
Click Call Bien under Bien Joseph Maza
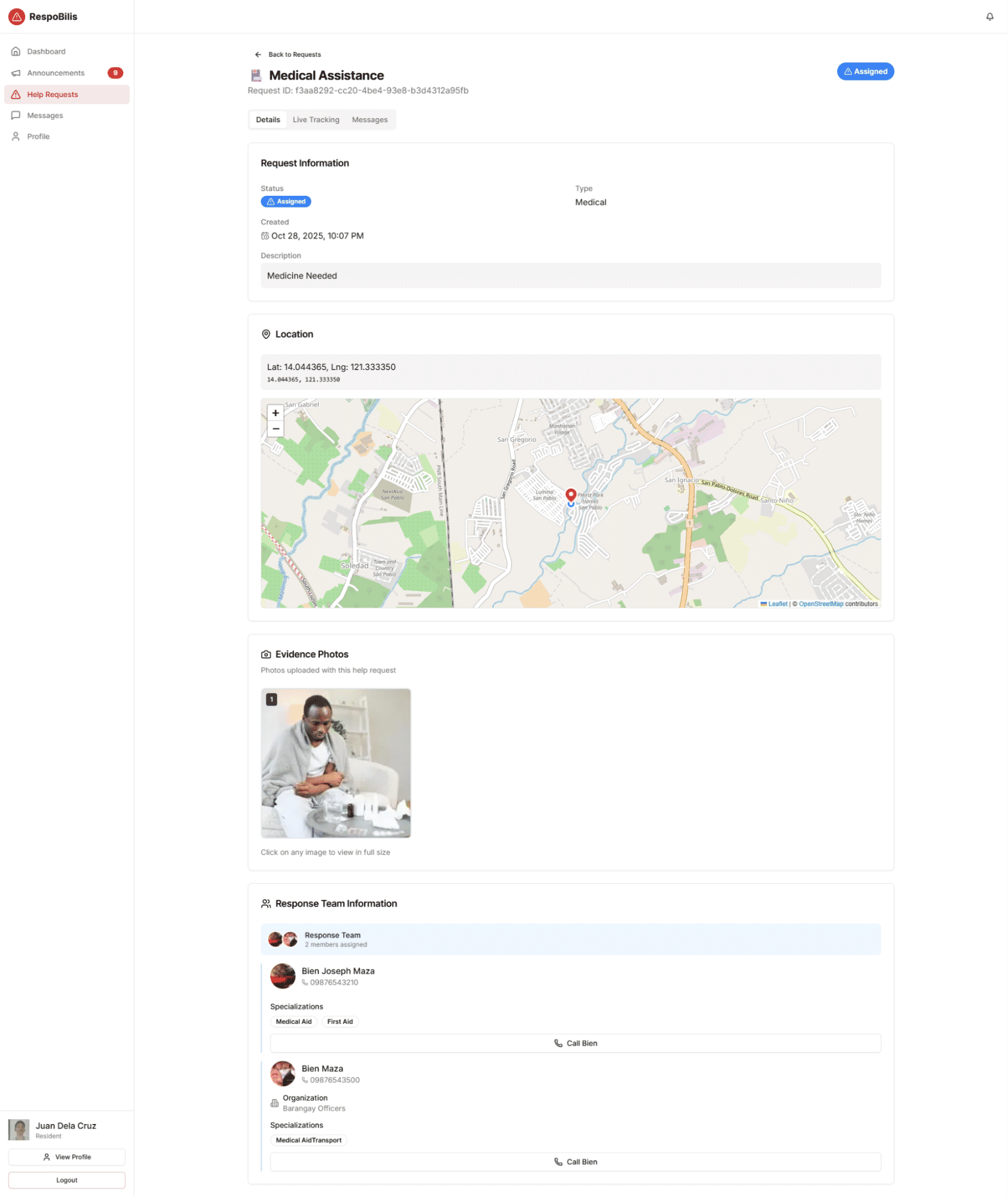pos(575,1043)
